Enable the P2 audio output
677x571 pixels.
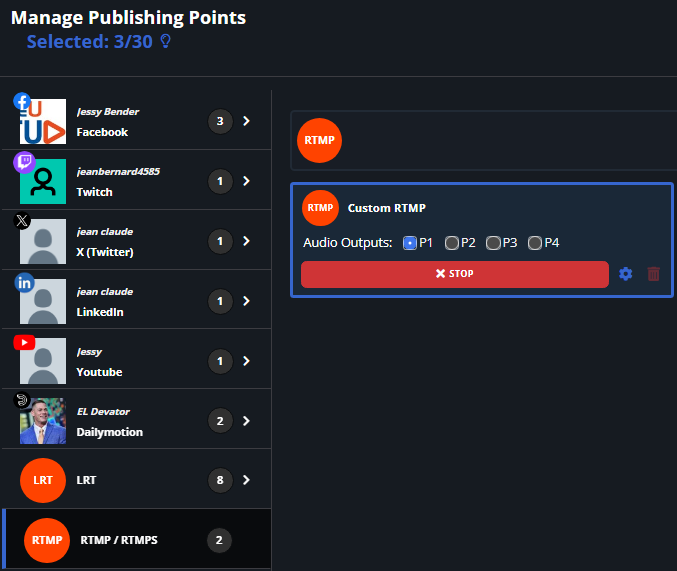(x=452, y=243)
